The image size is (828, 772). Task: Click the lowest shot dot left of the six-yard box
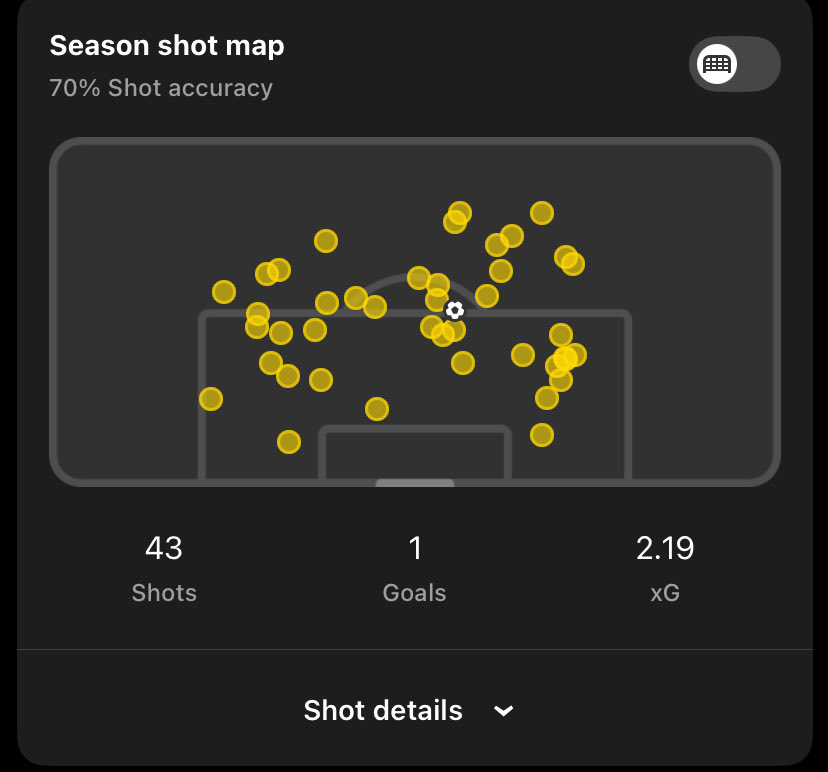click(x=288, y=441)
